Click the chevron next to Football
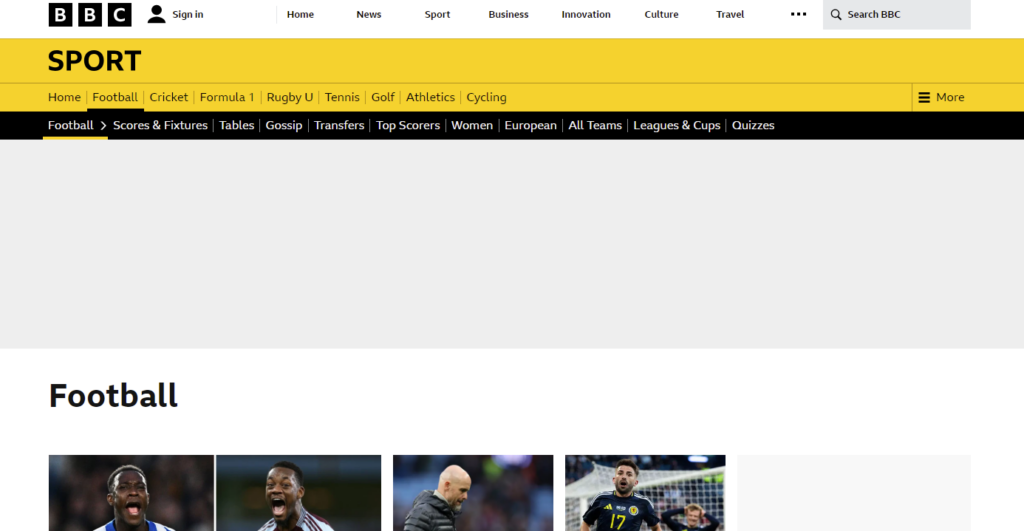 103,126
